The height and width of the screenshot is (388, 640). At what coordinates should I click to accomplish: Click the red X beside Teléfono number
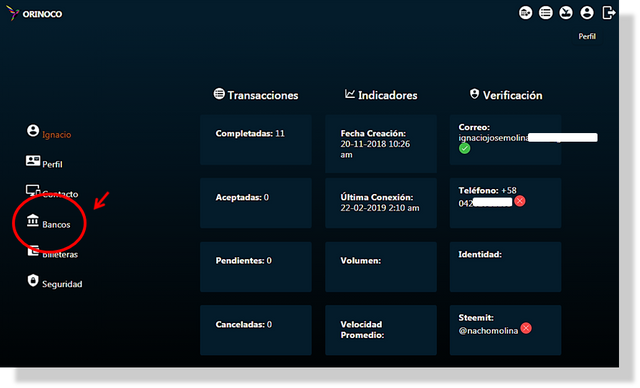click(520, 201)
